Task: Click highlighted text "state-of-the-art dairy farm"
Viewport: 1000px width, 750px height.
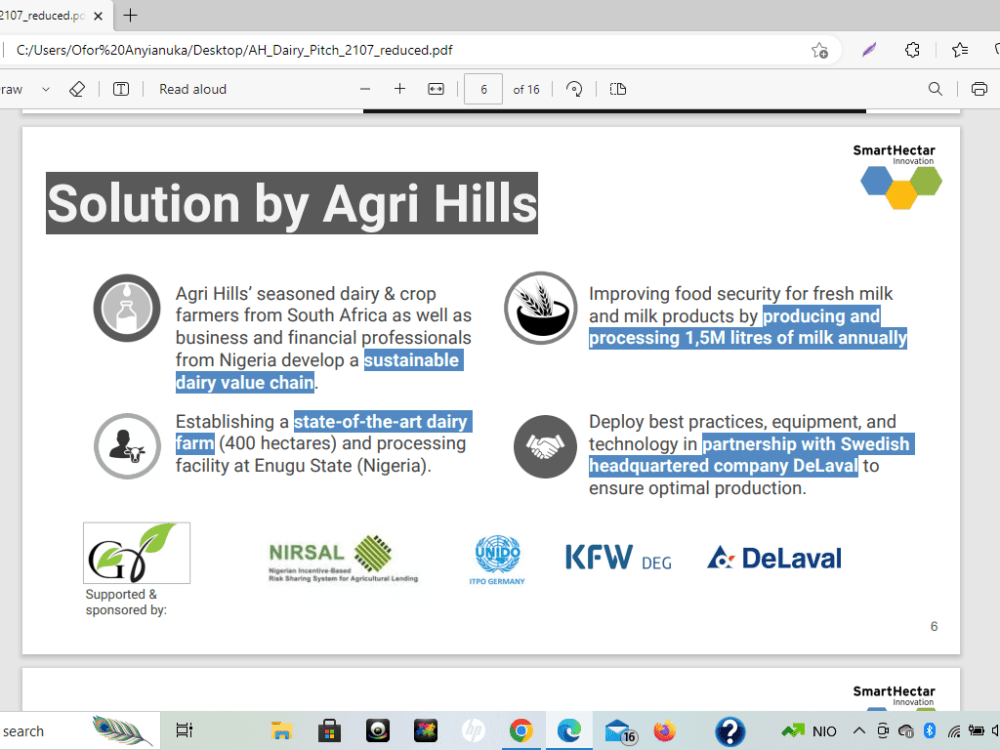Action: point(324,432)
